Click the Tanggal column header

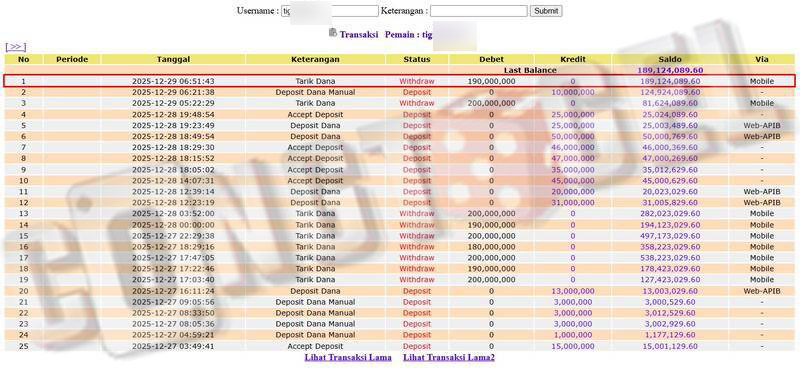(173, 59)
